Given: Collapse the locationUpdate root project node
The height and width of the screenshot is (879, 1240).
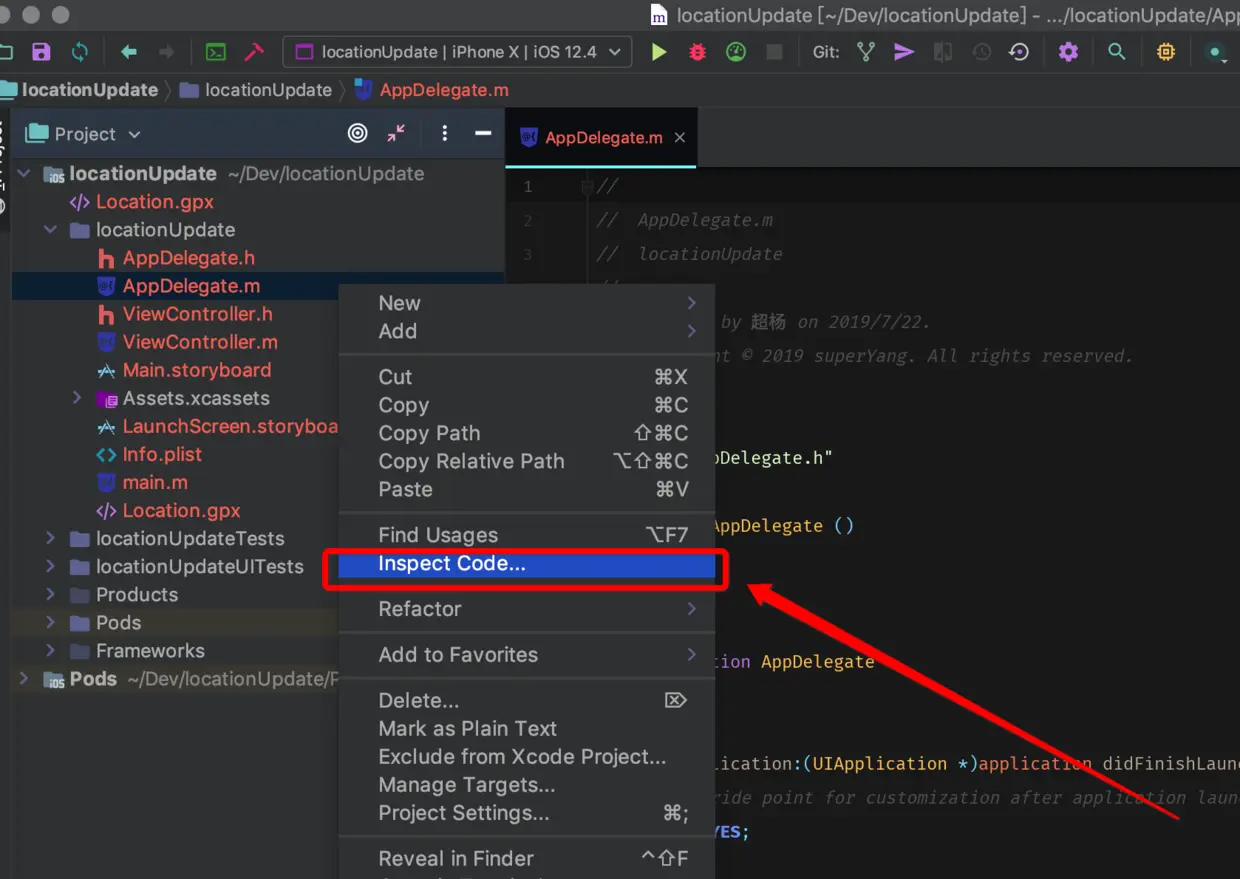Looking at the screenshot, I should [x=24, y=174].
